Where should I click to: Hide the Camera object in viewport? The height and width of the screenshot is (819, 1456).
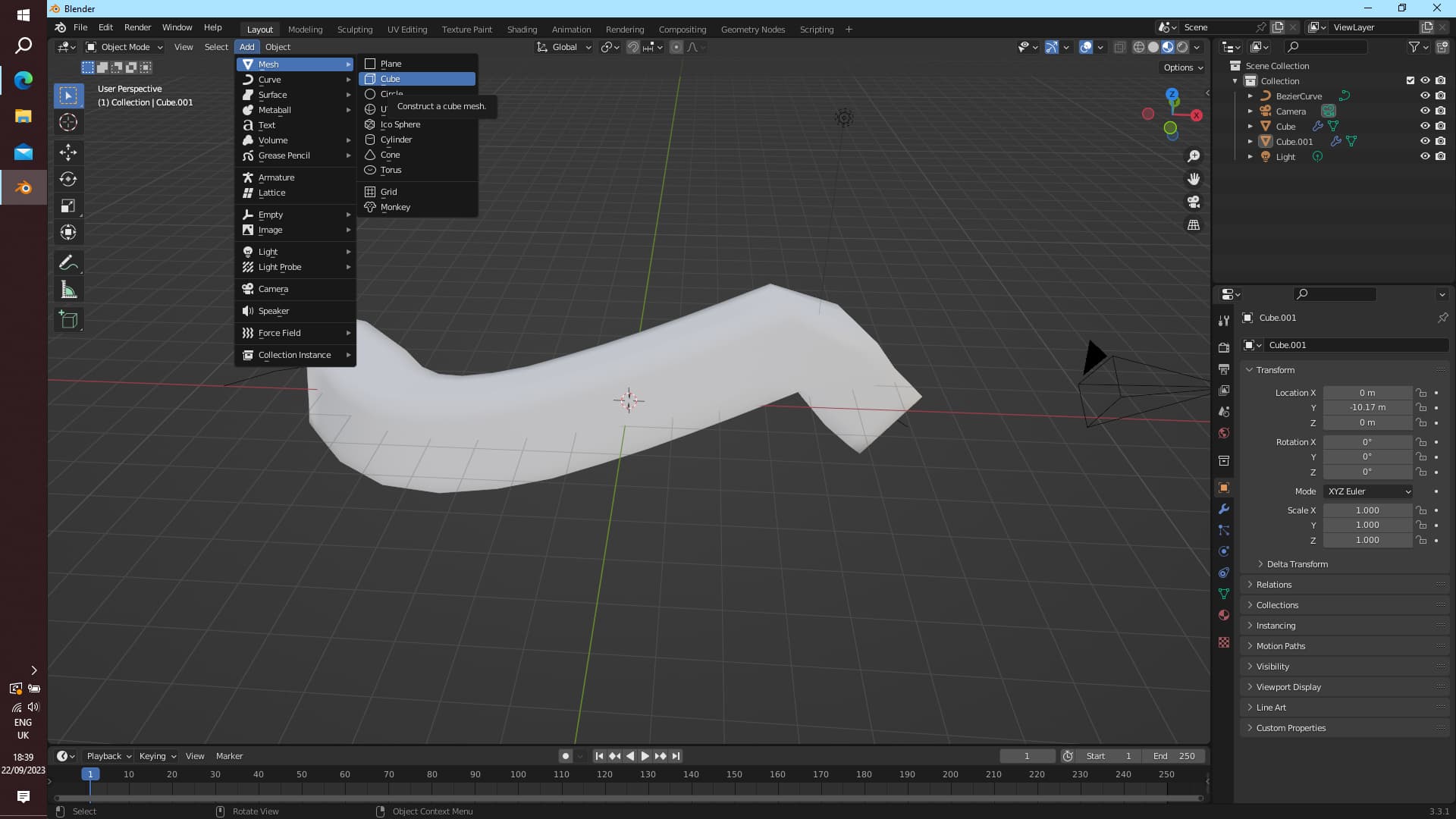(1425, 111)
